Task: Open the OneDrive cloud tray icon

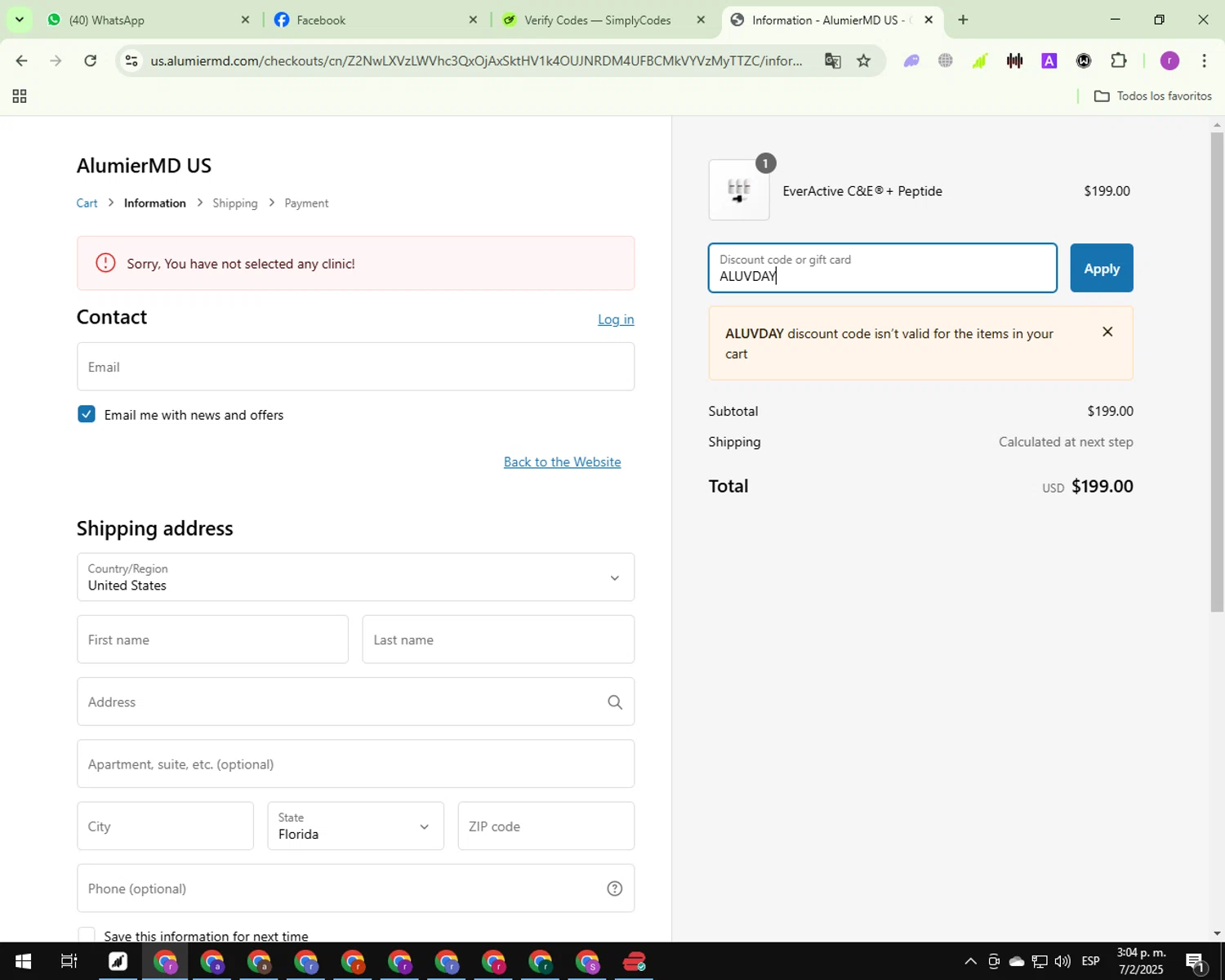Action: [x=1017, y=961]
